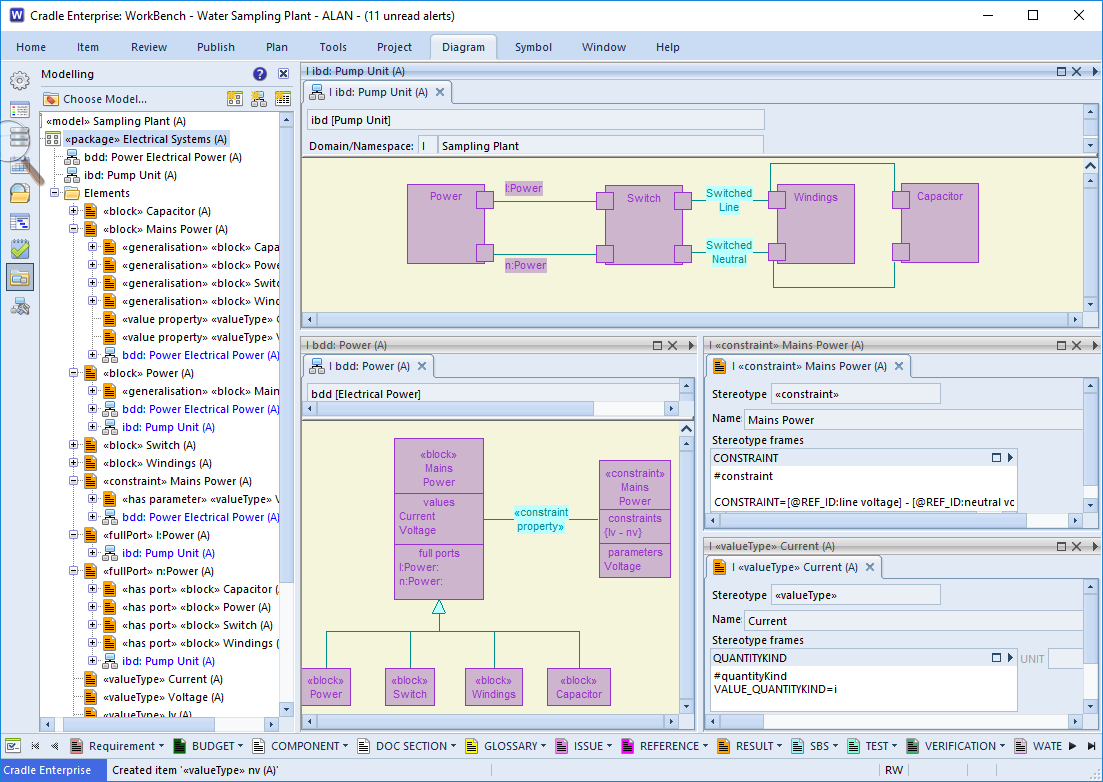Screen dimensions: 1103x782
Task: Select «constraint» Mains Power block in bdd diagram
Action: (635, 519)
